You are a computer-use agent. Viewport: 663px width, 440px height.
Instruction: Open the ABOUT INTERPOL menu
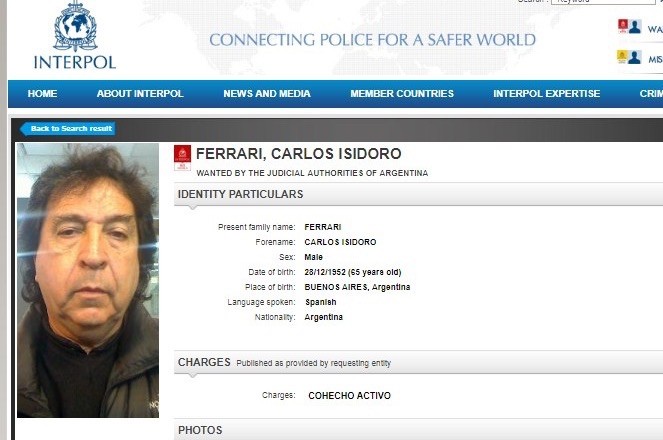coord(140,93)
